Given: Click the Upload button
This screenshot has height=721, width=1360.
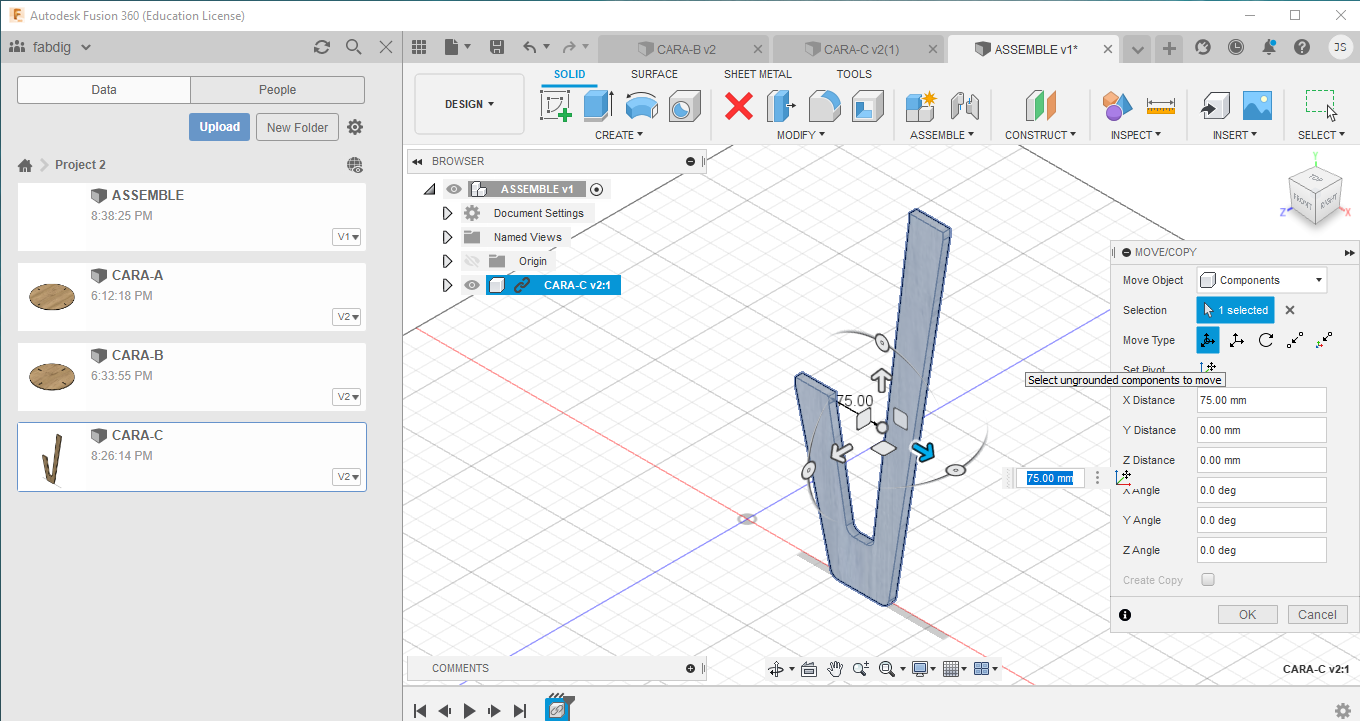Looking at the screenshot, I should [219, 127].
